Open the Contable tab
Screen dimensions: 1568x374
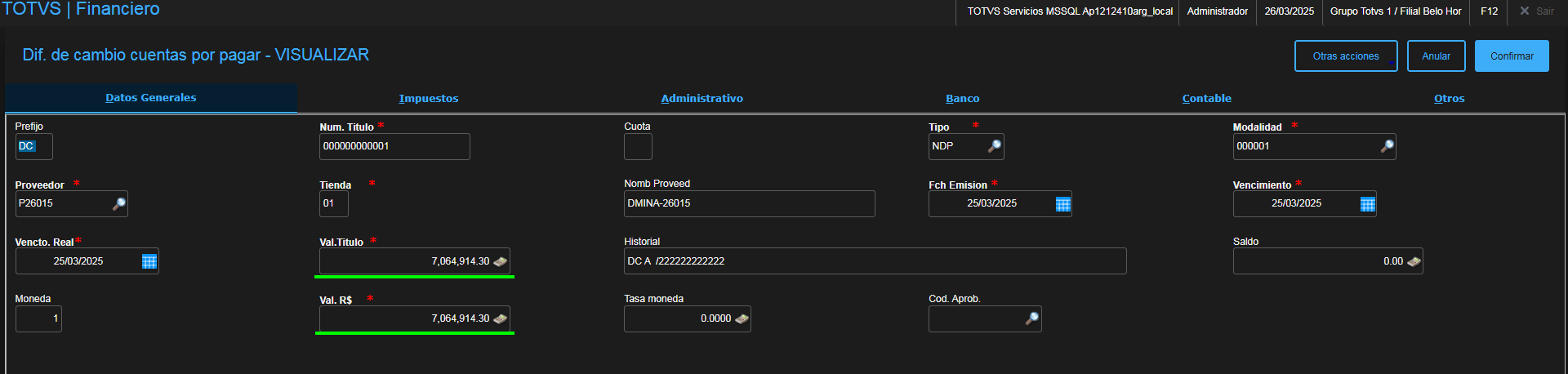pos(1206,99)
